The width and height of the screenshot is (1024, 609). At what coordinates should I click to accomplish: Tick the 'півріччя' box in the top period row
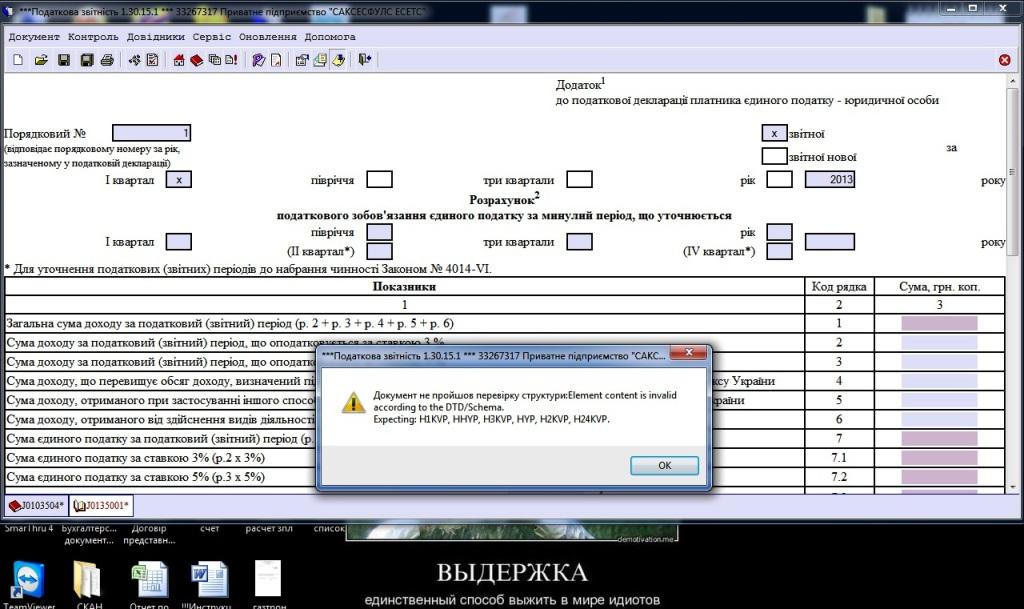378,180
